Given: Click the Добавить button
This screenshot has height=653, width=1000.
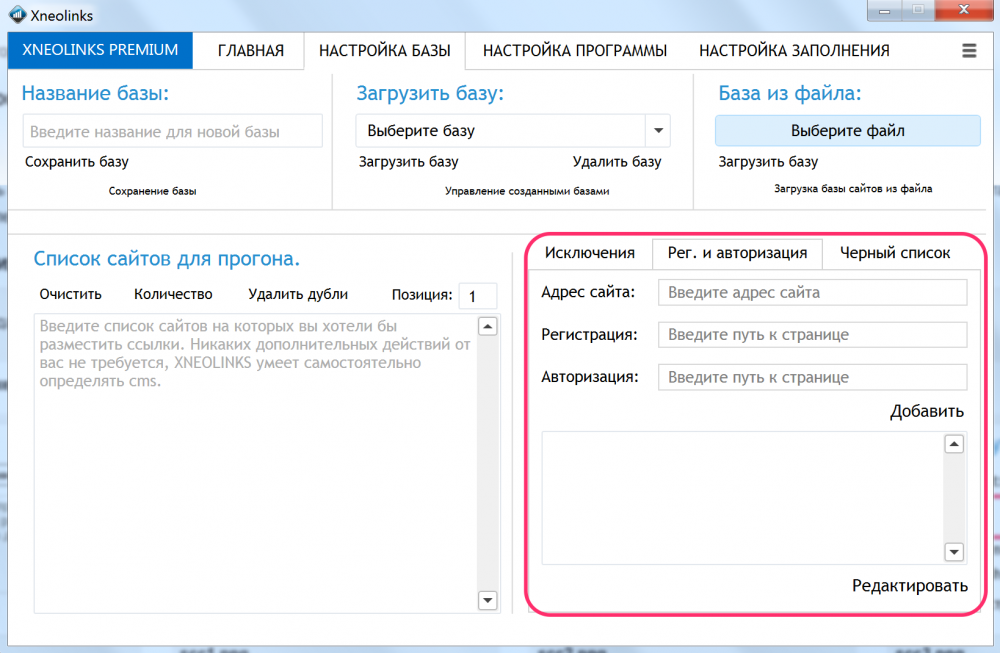Looking at the screenshot, I should click(927, 411).
